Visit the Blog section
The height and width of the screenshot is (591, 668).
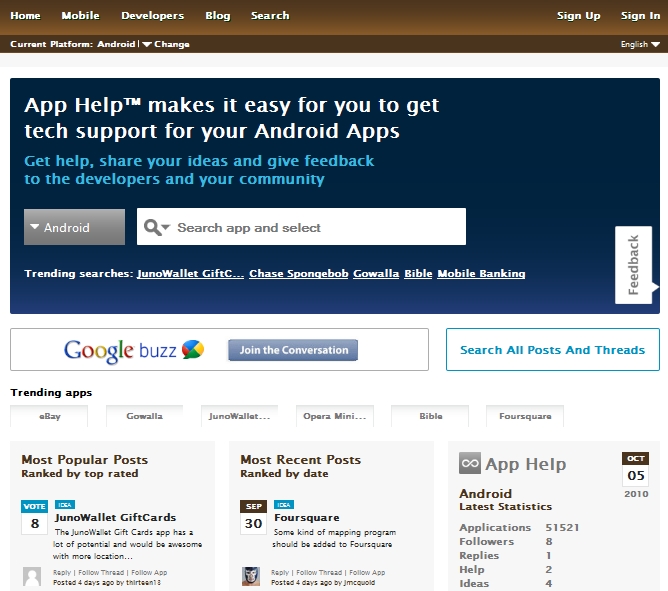click(x=218, y=16)
